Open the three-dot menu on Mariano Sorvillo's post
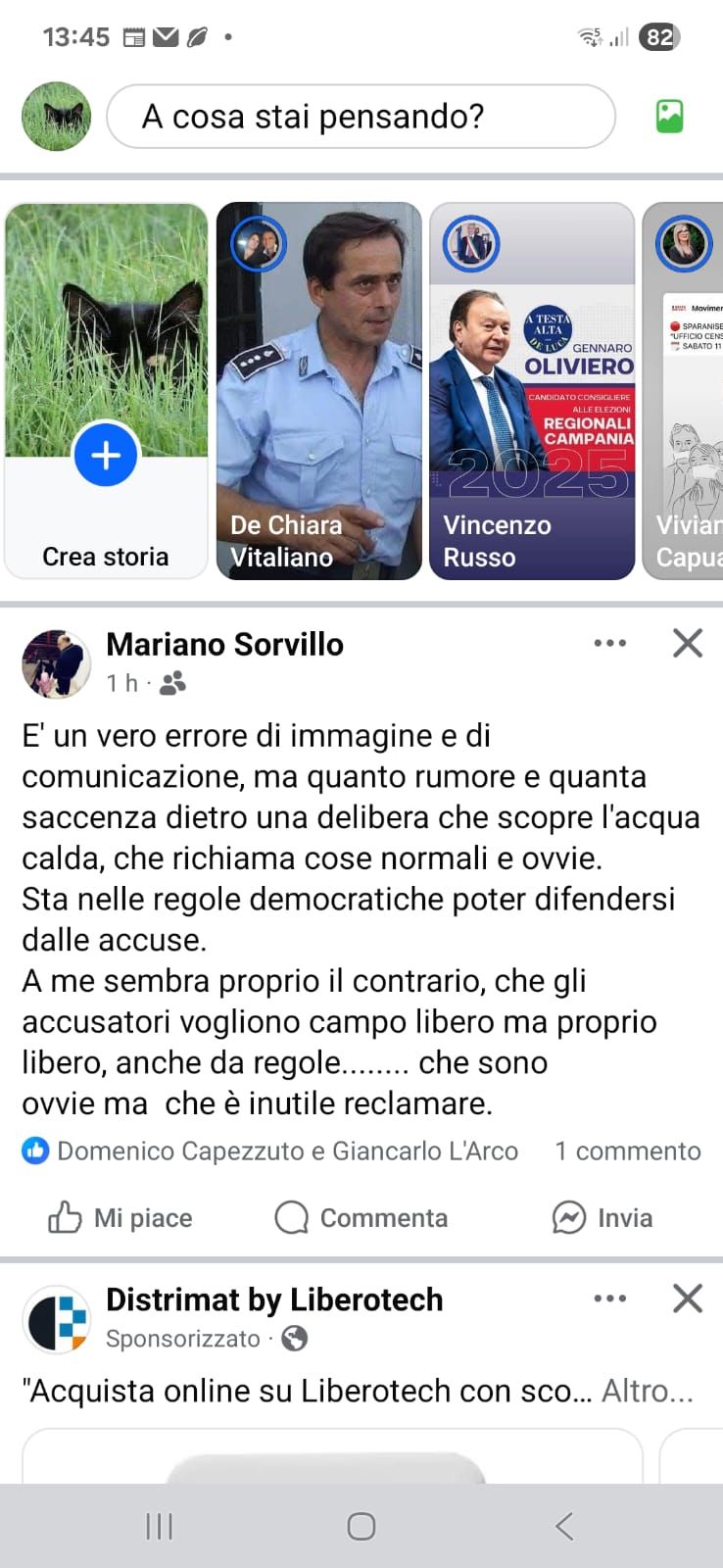The width and height of the screenshot is (723, 1568). [x=610, y=643]
